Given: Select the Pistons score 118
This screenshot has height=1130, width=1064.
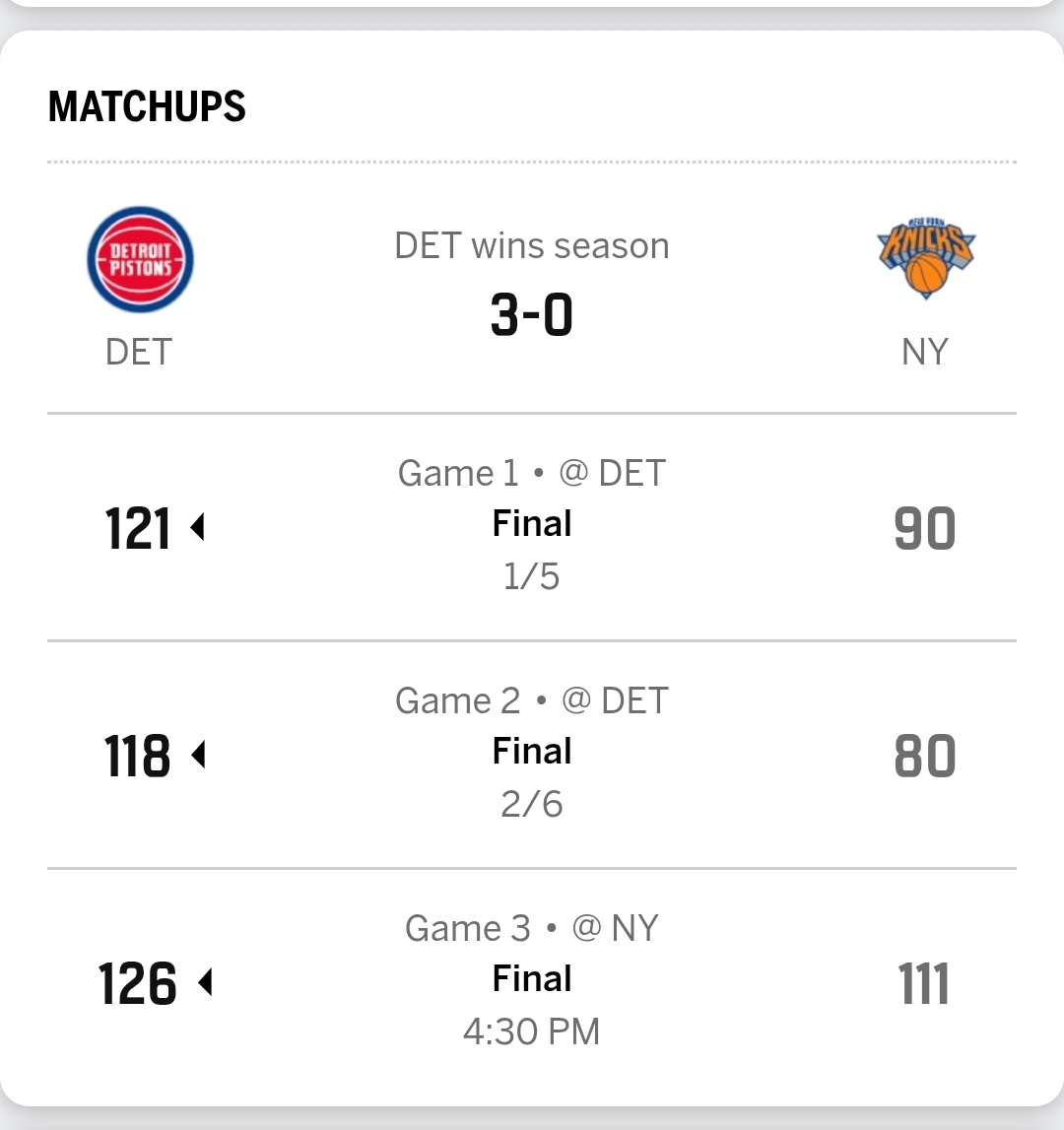Looking at the screenshot, I should point(138,756).
